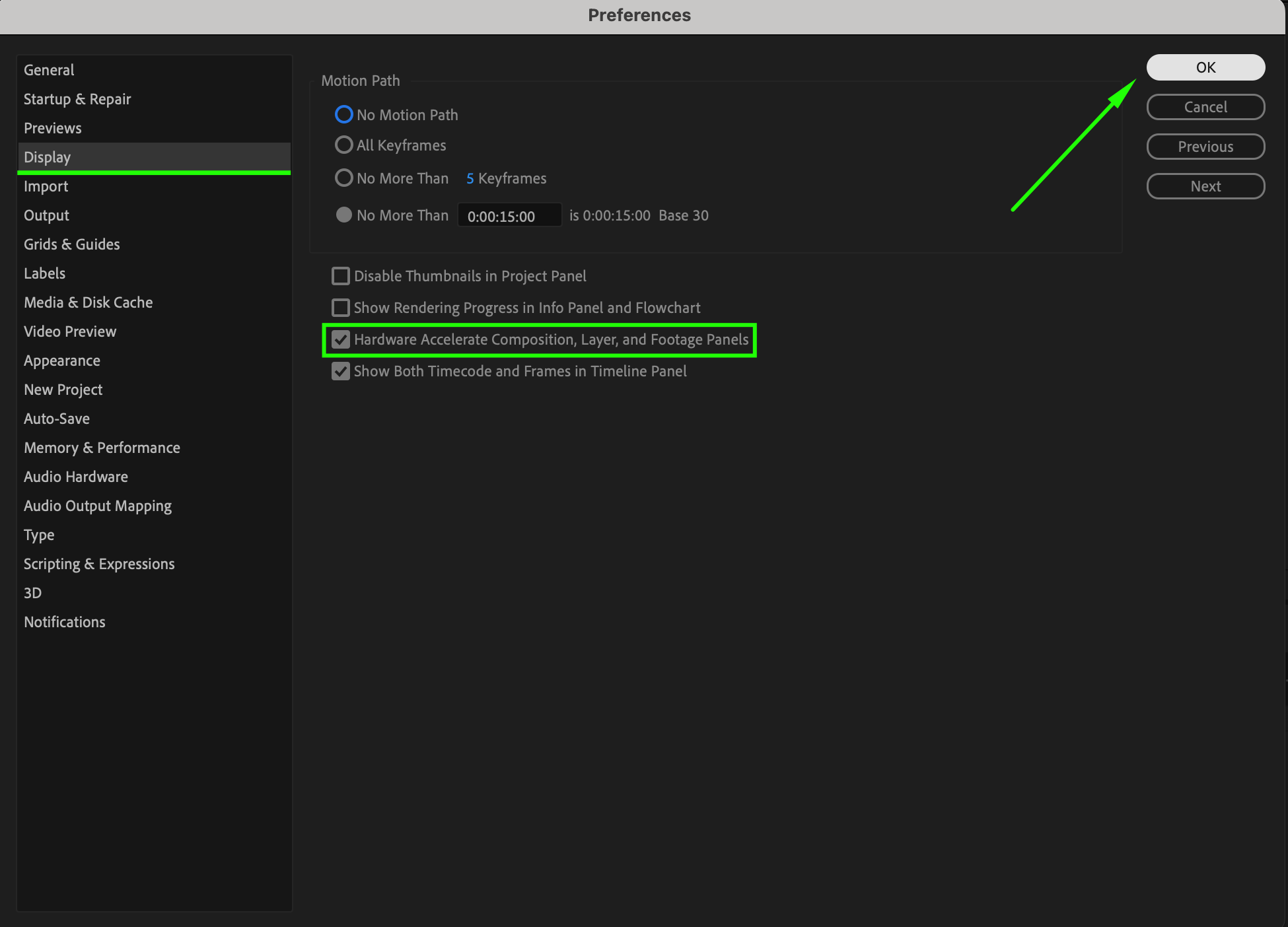The width and height of the screenshot is (1288, 927).
Task: Select No More Than 5 Keyframes radio button
Action: [343, 178]
